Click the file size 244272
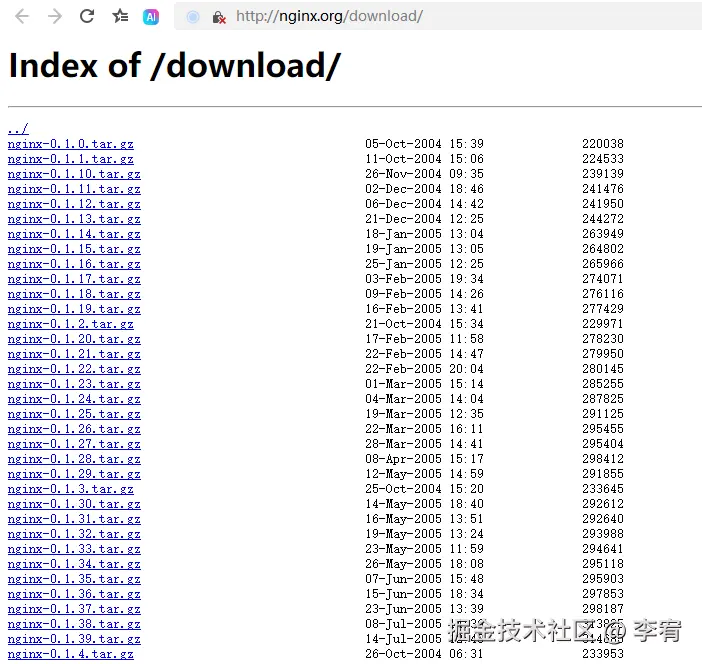 (603, 219)
